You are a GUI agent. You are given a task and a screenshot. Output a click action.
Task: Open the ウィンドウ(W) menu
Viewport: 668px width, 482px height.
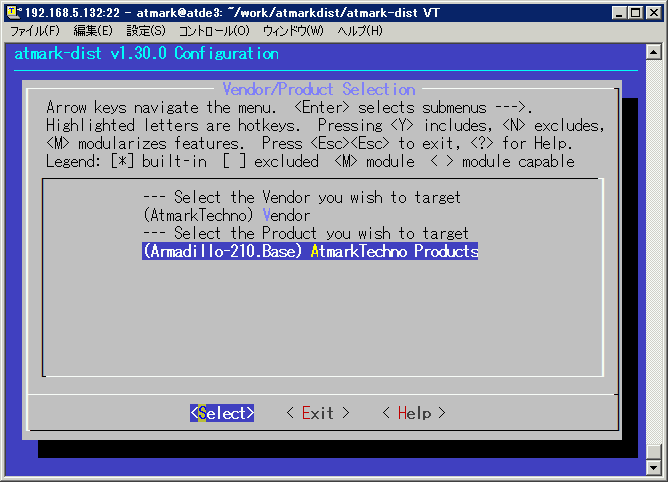(293, 31)
